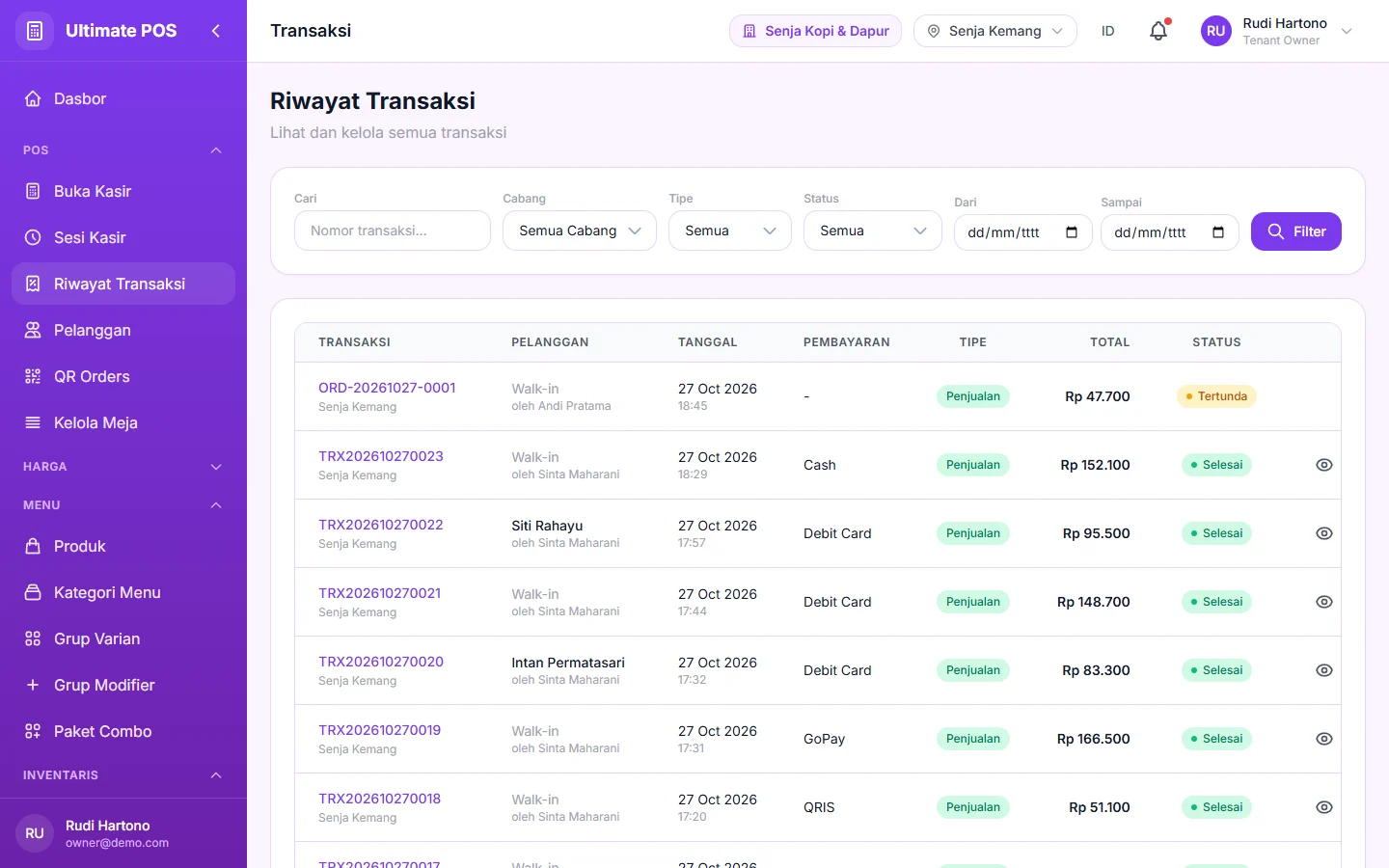The image size is (1389, 868).
Task: Focus the Nomor transaksi search field
Action: [393, 231]
